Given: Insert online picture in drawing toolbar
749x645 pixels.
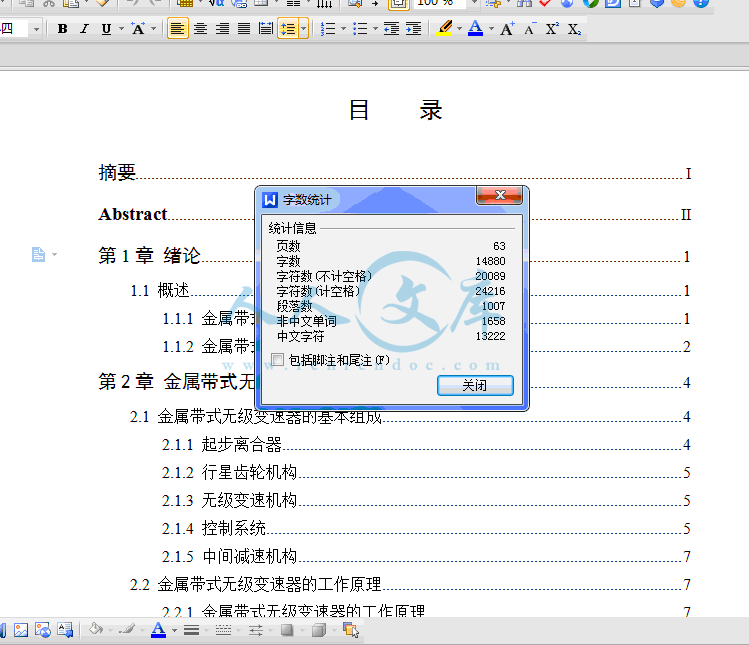Looking at the screenshot, I should pyautogui.click(x=42, y=630).
